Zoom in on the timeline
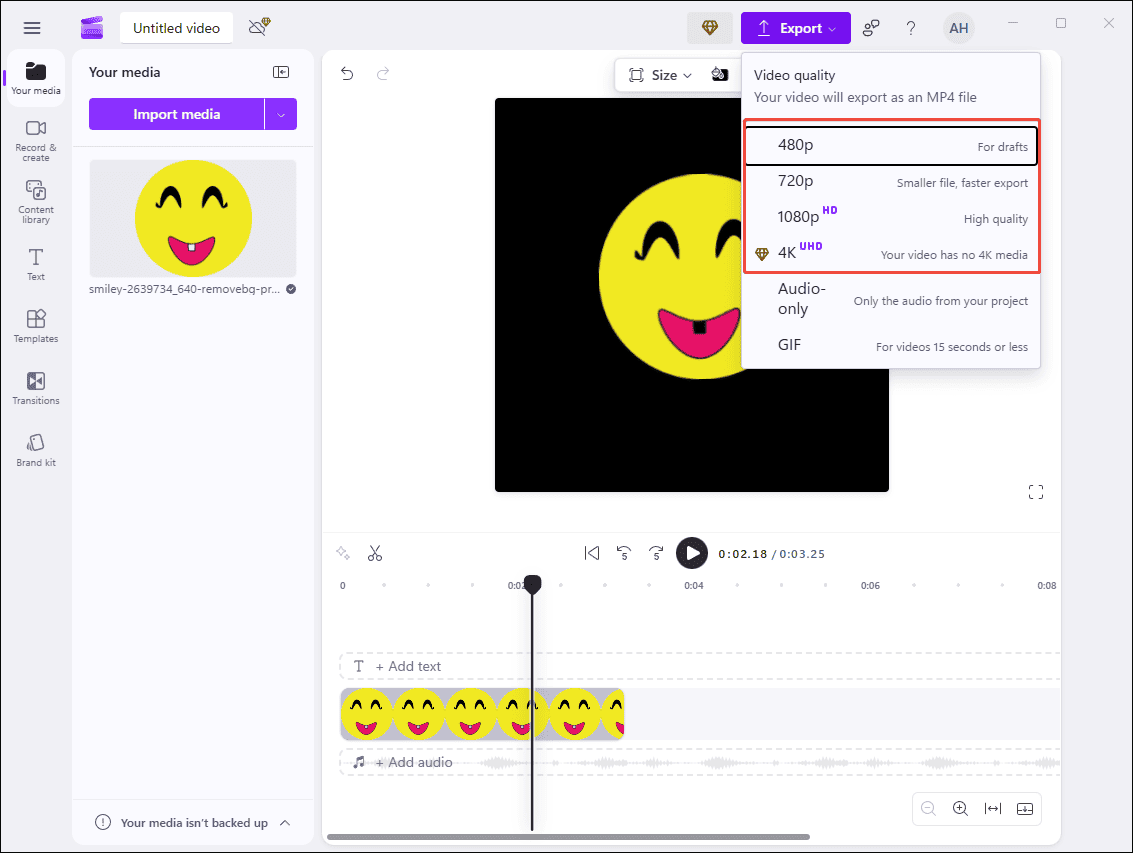The width and height of the screenshot is (1133, 853). click(x=960, y=808)
